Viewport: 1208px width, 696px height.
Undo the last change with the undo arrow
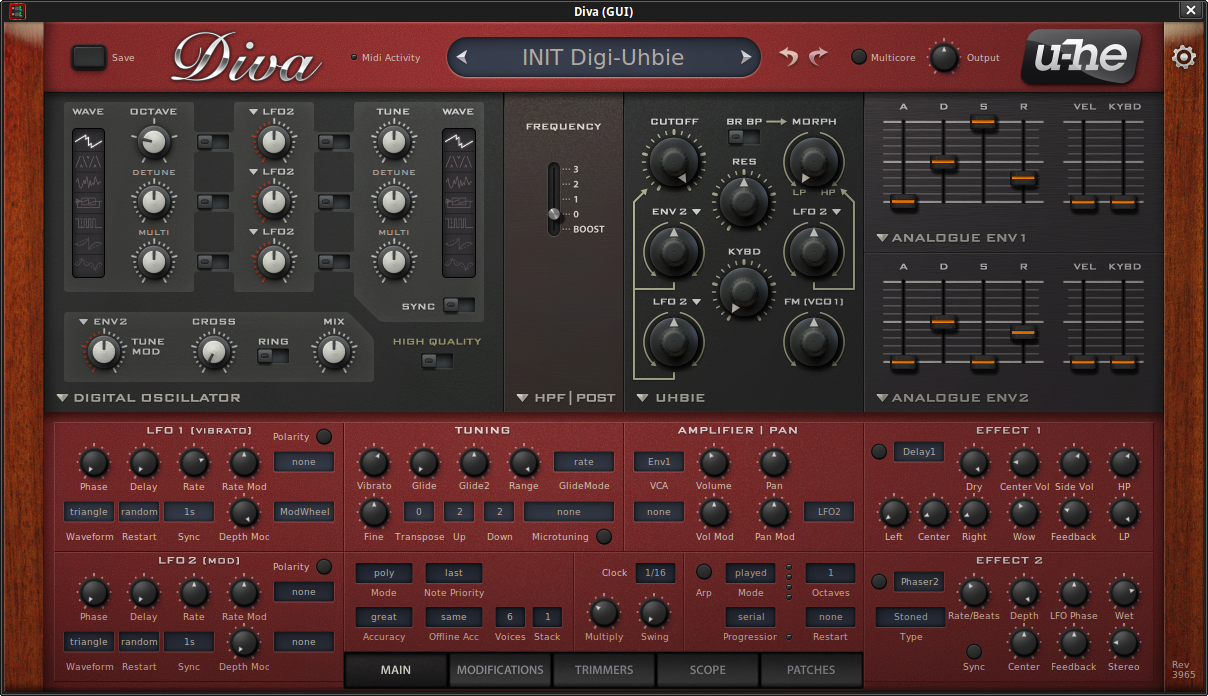coord(789,57)
